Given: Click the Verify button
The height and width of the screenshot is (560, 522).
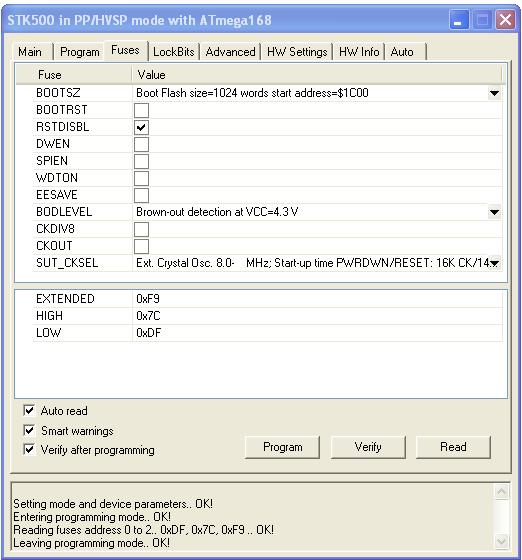Looking at the screenshot, I should pos(368,447).
